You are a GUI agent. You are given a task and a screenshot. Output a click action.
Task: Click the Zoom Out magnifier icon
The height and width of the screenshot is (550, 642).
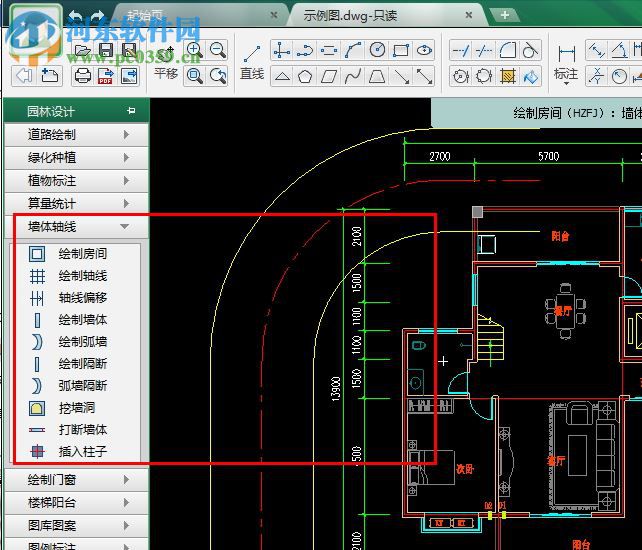coord(217,50)
